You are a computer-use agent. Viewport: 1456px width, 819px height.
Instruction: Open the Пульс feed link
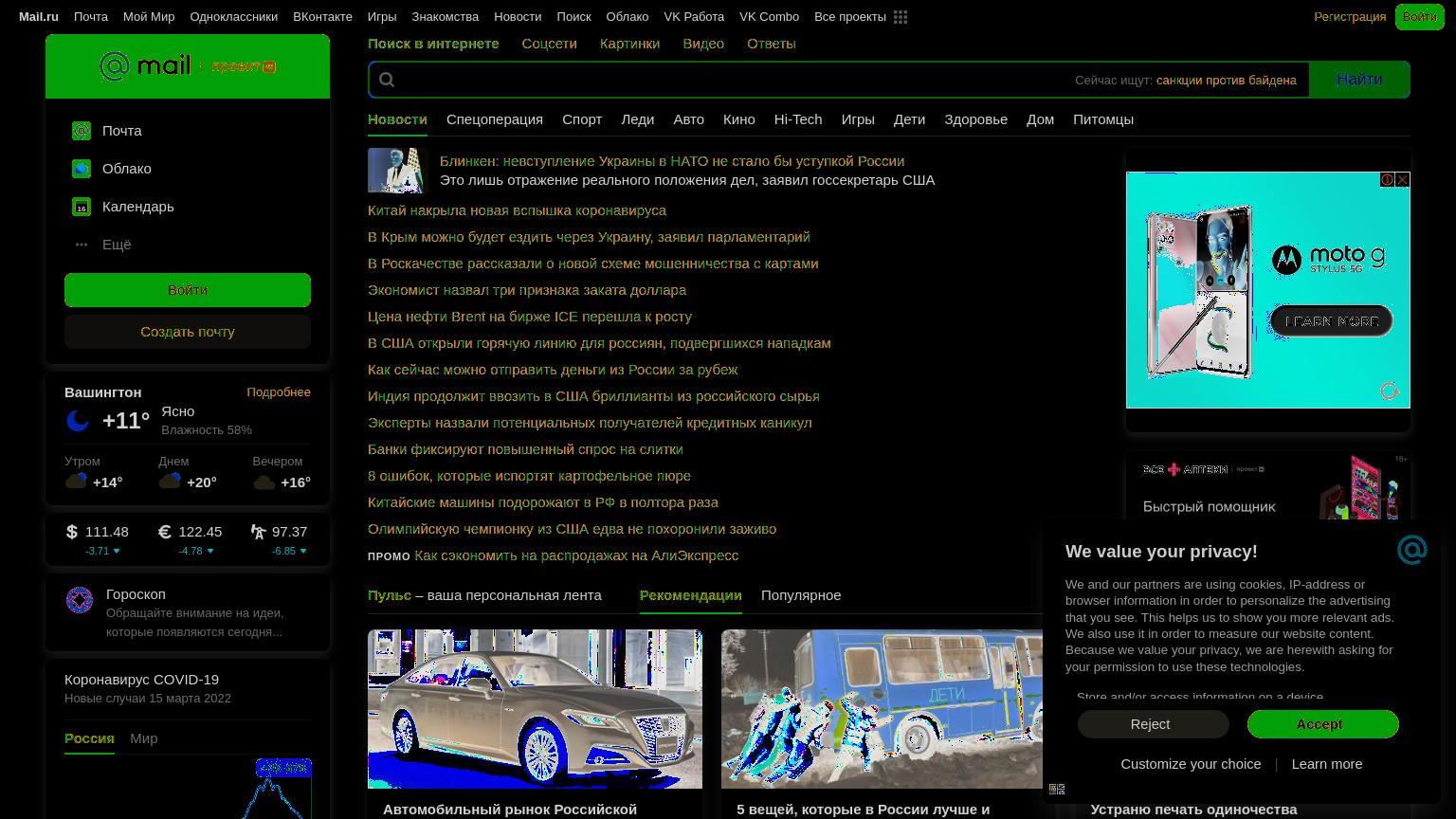(x=390, y=595)
